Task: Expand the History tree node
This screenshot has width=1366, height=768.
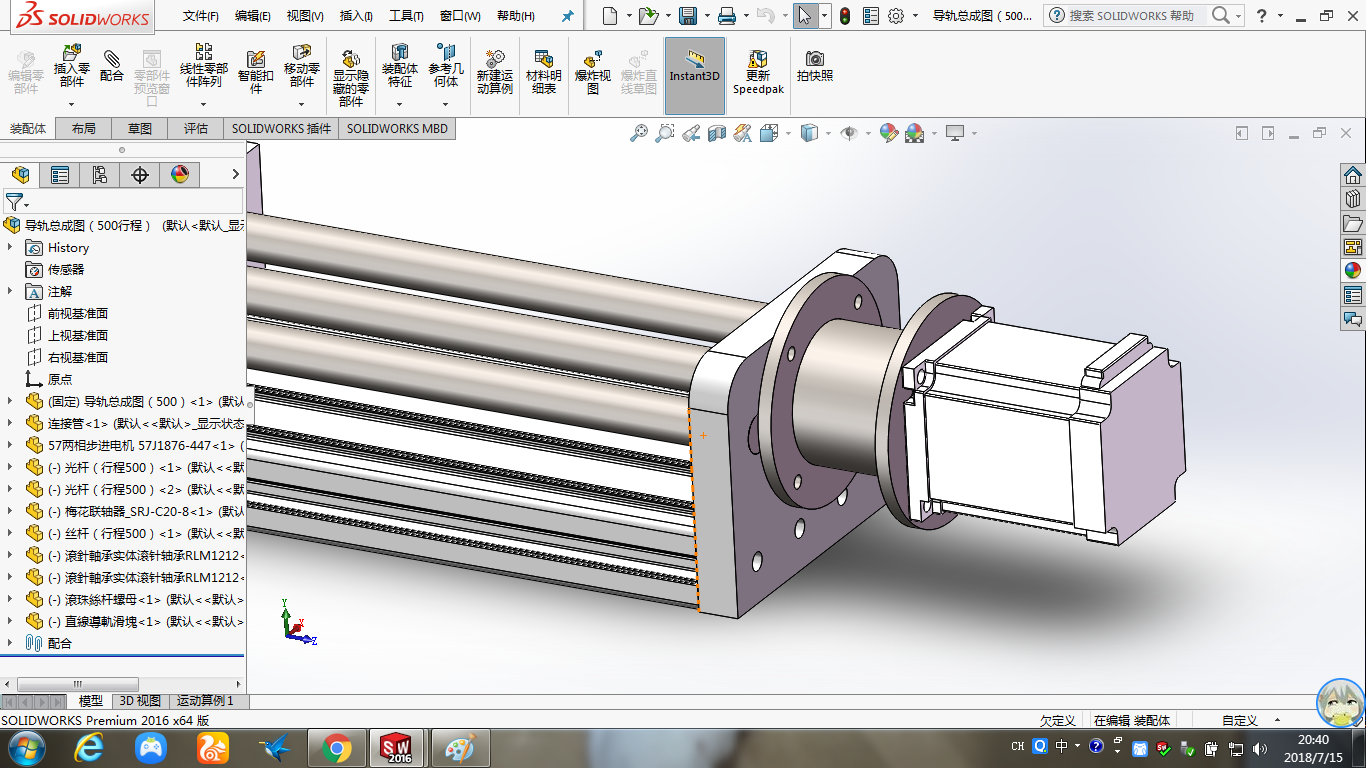Action: pyautogui.click(x=10, y=248)
